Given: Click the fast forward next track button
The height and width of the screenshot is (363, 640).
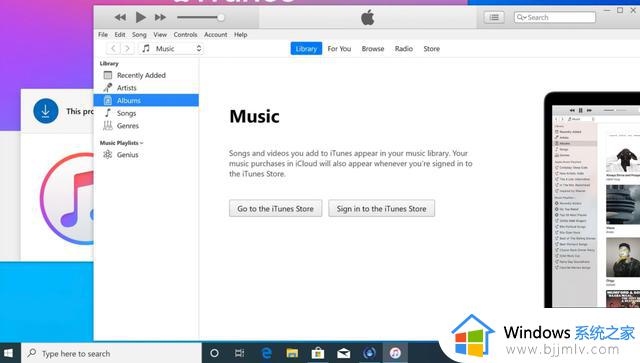Looking at the screenshot, I should click(160, 17).
